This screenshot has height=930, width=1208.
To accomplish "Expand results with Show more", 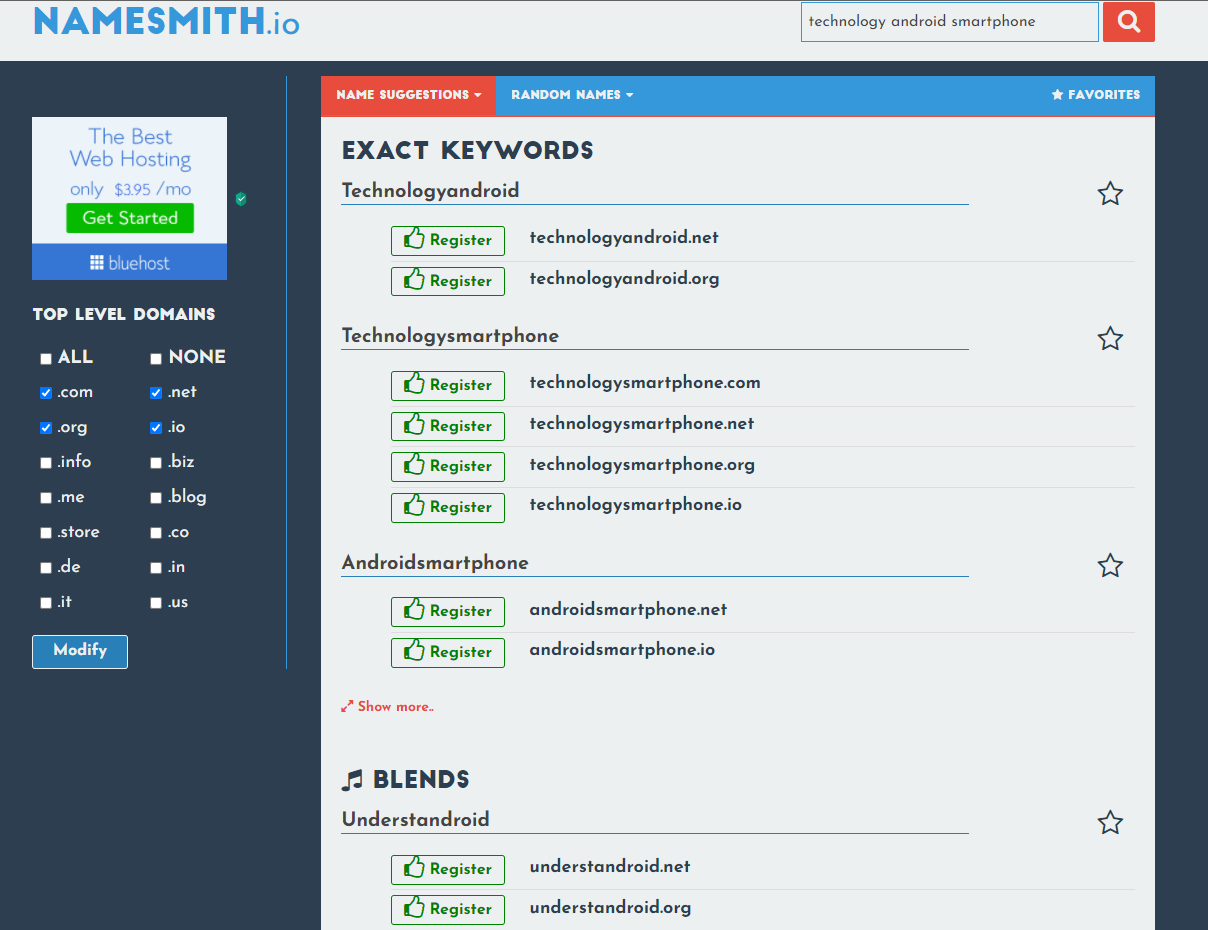I will pyautogui.click(x=387, y=706).
